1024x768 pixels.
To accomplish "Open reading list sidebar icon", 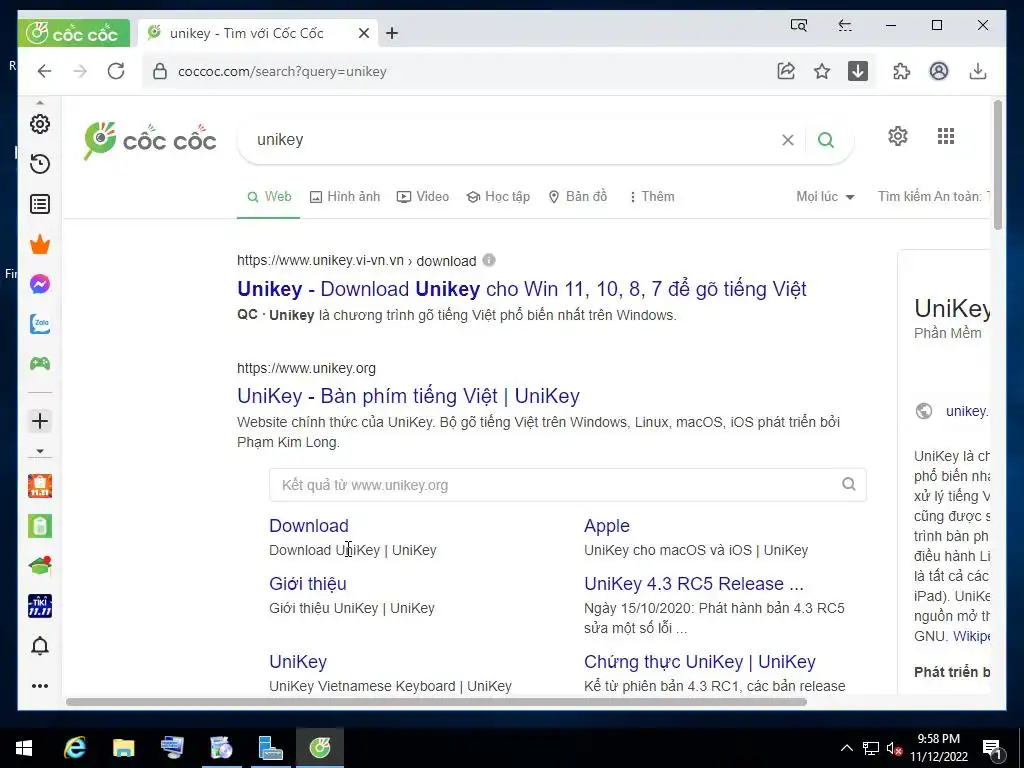I will tap(40, 204).
